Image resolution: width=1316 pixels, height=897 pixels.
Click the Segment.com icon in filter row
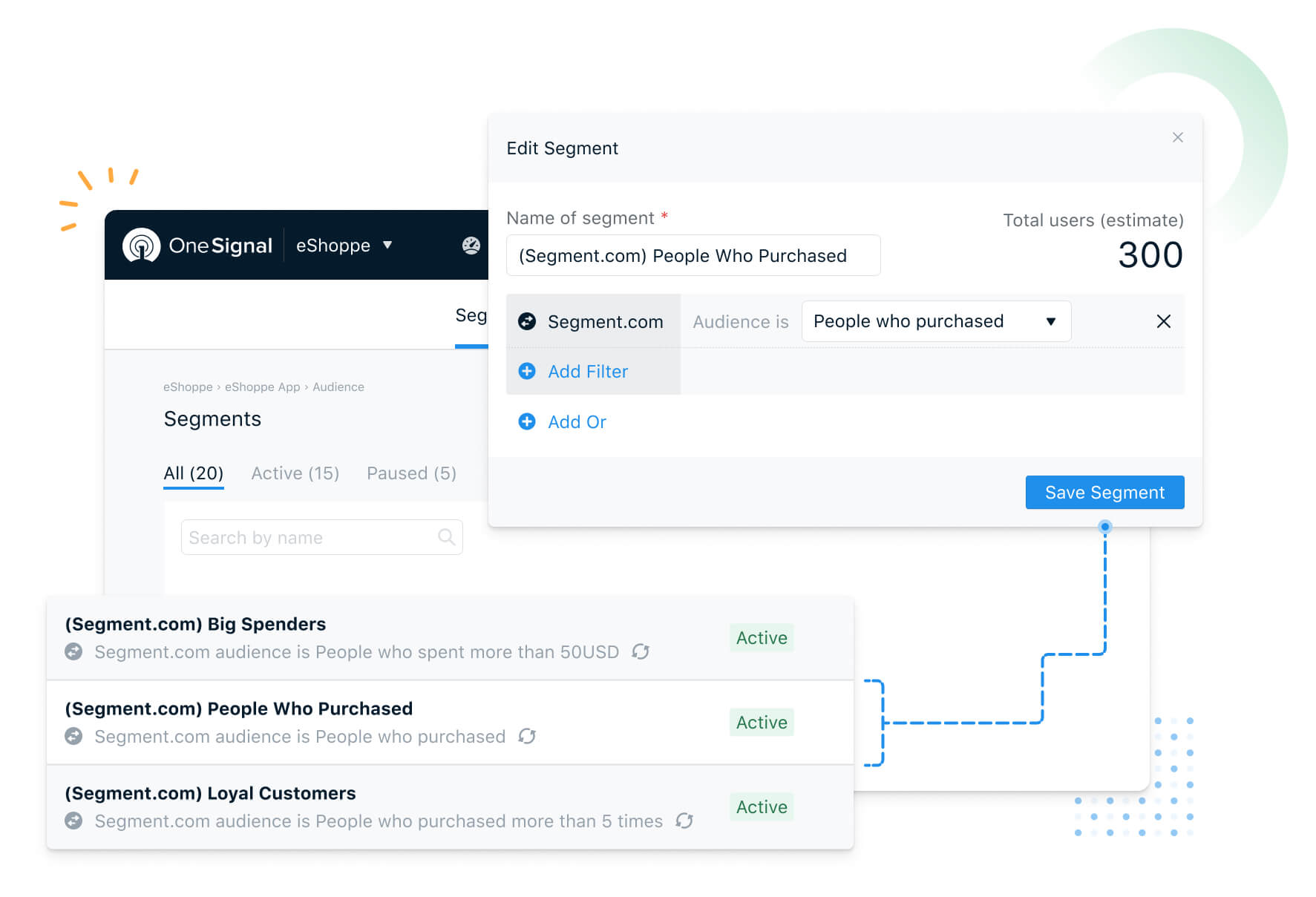click(x=527, y=321)
